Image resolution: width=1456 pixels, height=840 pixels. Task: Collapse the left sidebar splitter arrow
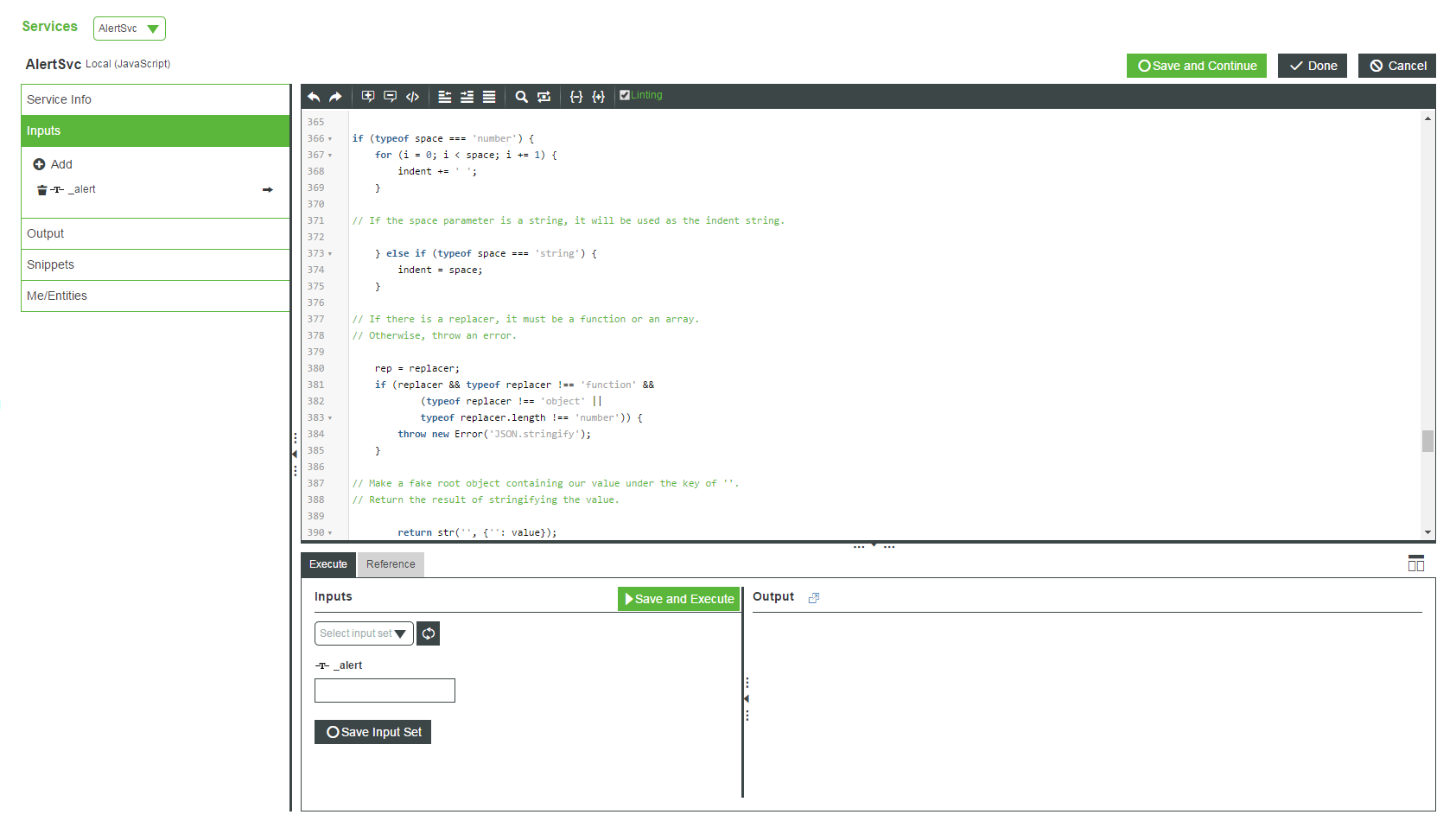(295, 454)
